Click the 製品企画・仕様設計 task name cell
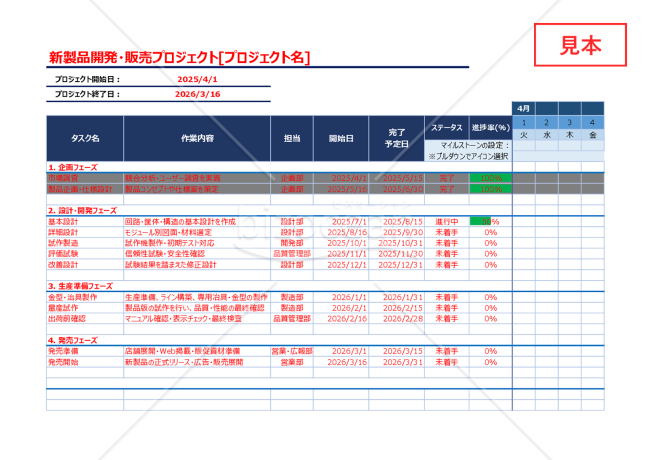The image size is (650, 460). point(85,189)
